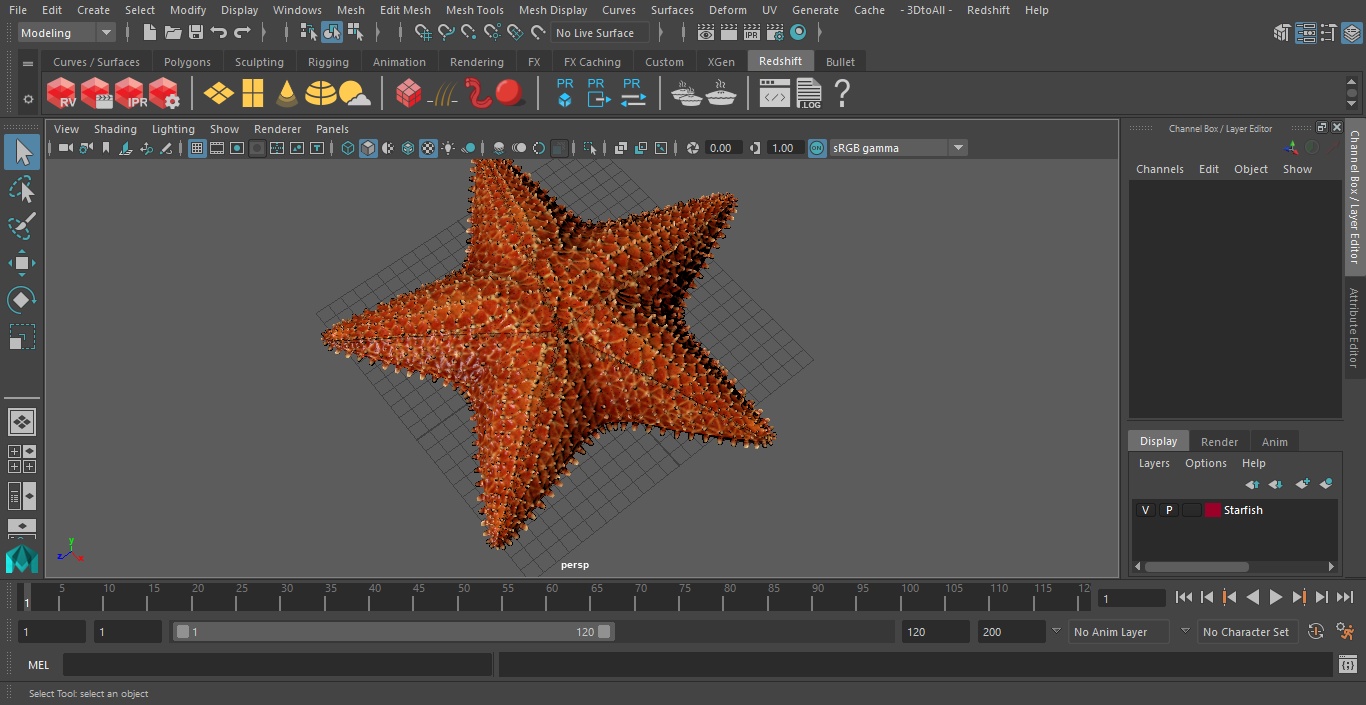Switch to the Anim layer tab
1366x705 pixels.
coord(1274,442)
